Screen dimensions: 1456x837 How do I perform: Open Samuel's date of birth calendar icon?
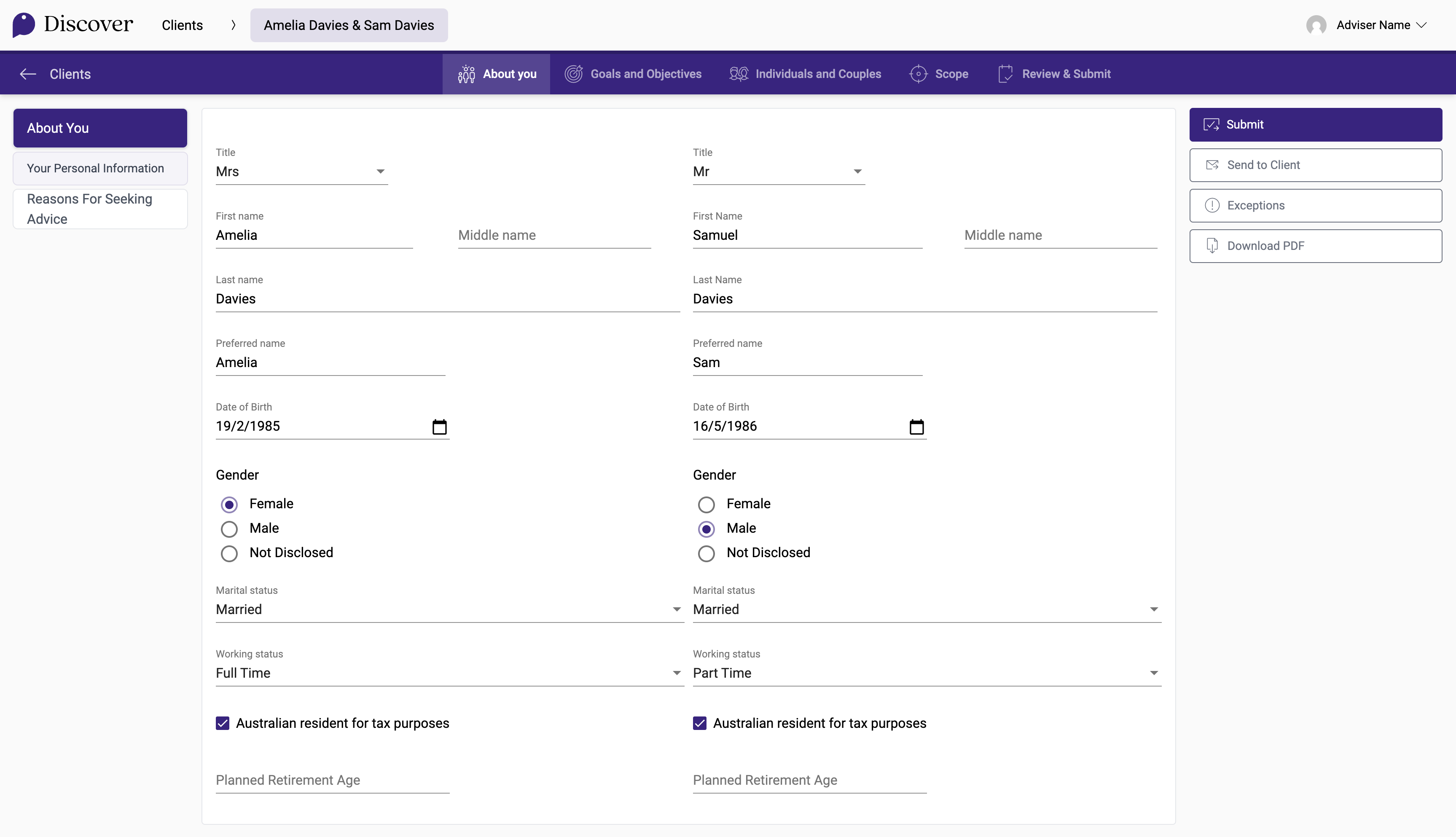(x=916, y=427)
